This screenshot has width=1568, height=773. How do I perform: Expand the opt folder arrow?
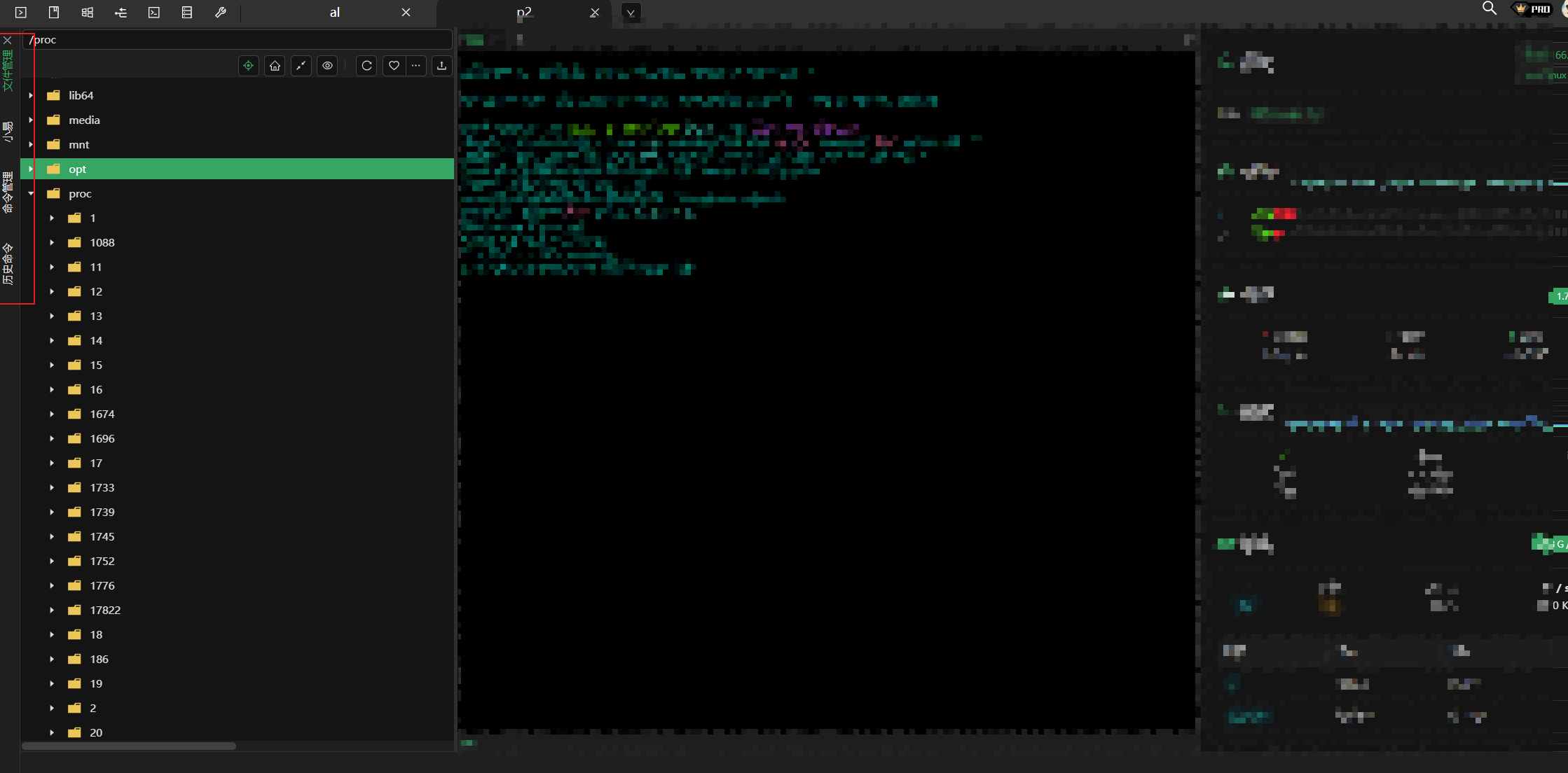pyautogui.click(x=31, y=169)
